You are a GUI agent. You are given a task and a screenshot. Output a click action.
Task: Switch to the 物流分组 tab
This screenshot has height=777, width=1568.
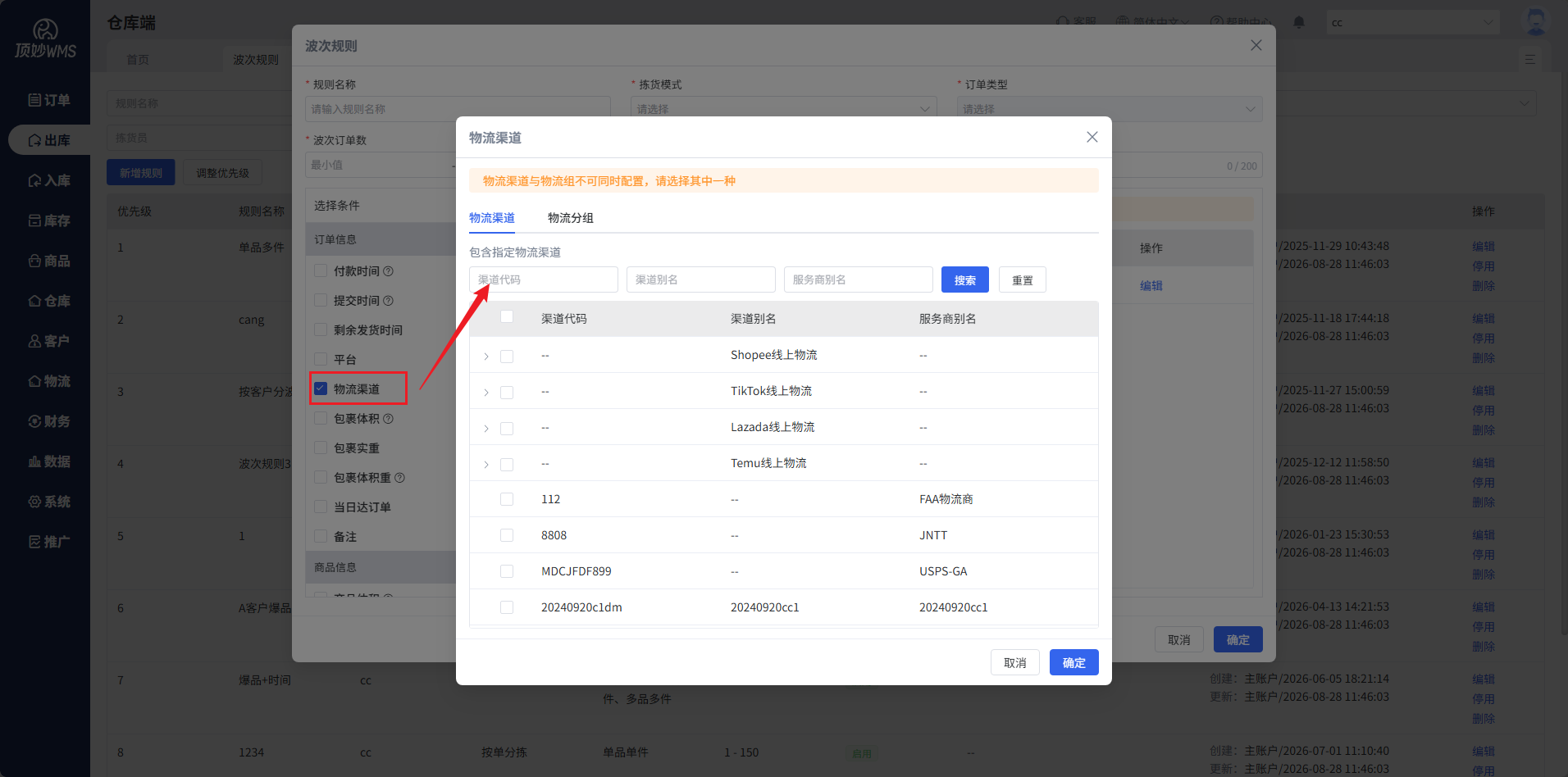click(571, 218)
